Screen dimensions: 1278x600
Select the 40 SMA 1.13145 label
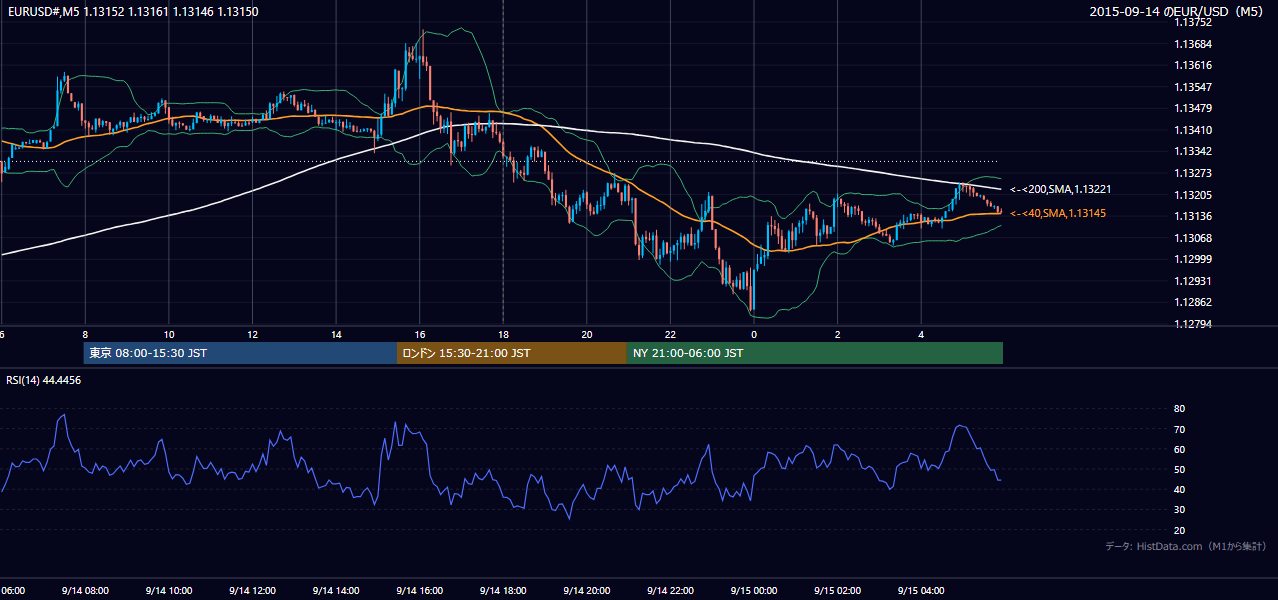point(1058,213)
